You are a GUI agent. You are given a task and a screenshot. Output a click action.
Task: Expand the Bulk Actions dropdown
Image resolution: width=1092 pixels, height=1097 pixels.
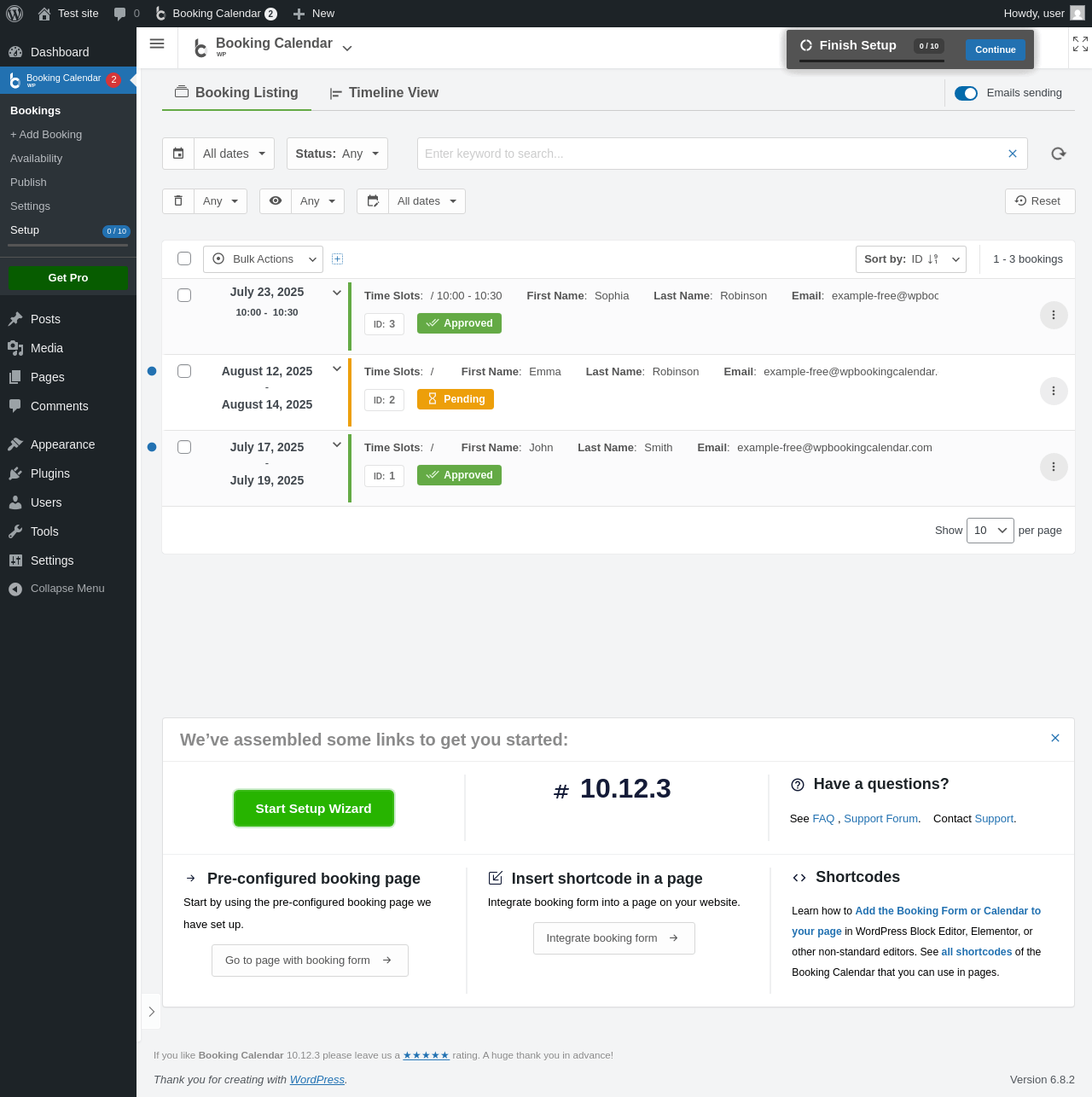coord(263,258)
